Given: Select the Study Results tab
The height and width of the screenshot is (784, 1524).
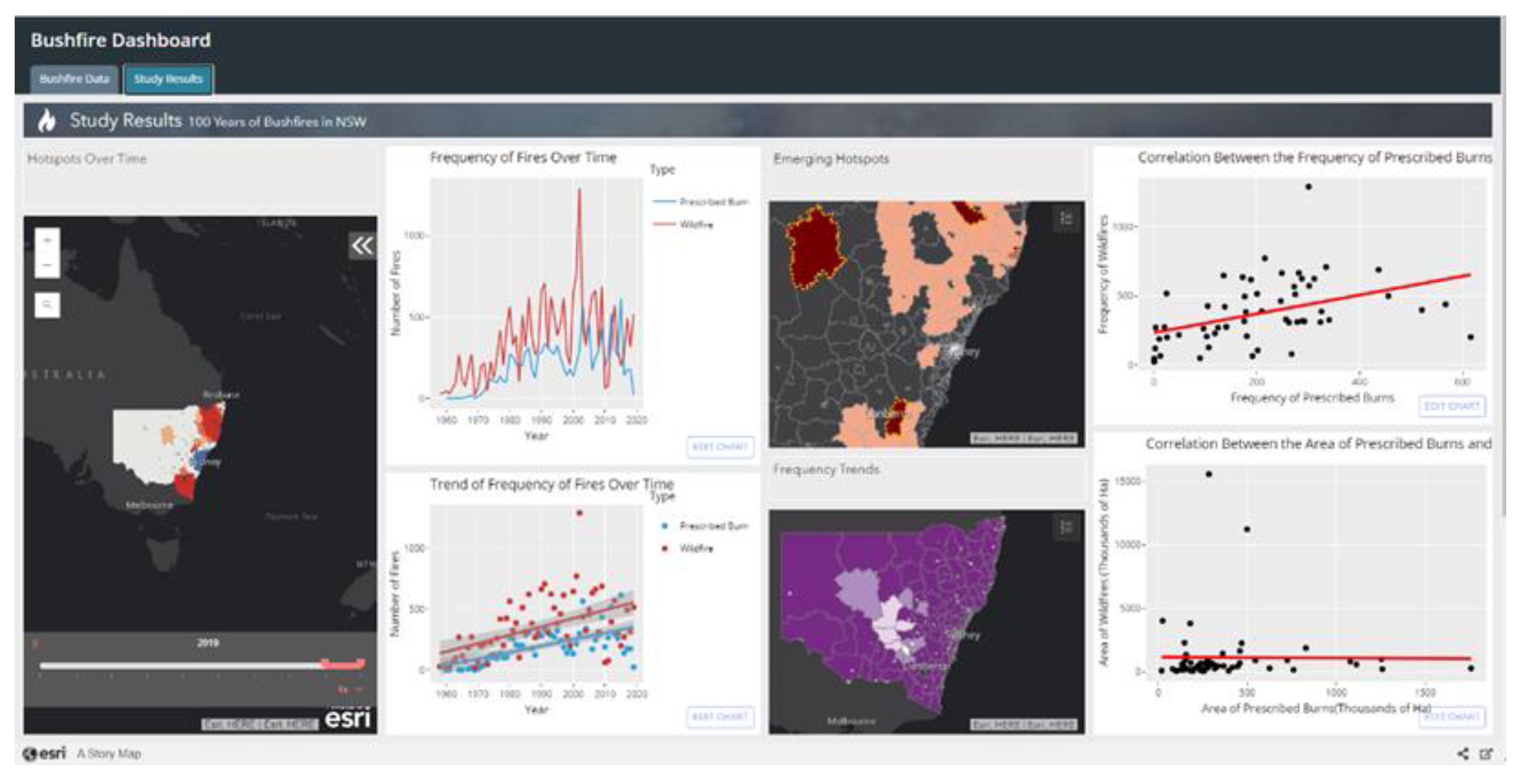Looking at the screenshot, I should (x=168, y=79).
